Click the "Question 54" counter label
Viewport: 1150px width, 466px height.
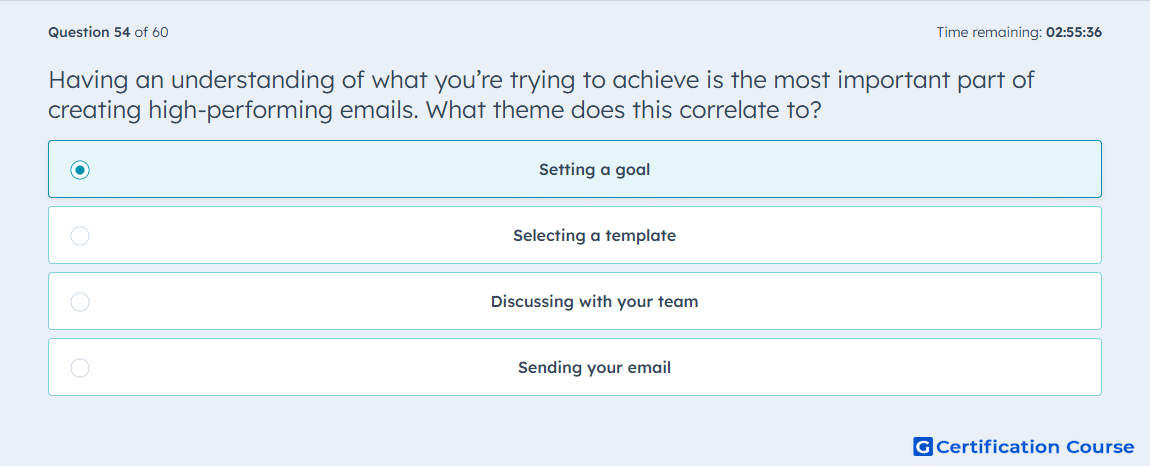click(89, 32)
